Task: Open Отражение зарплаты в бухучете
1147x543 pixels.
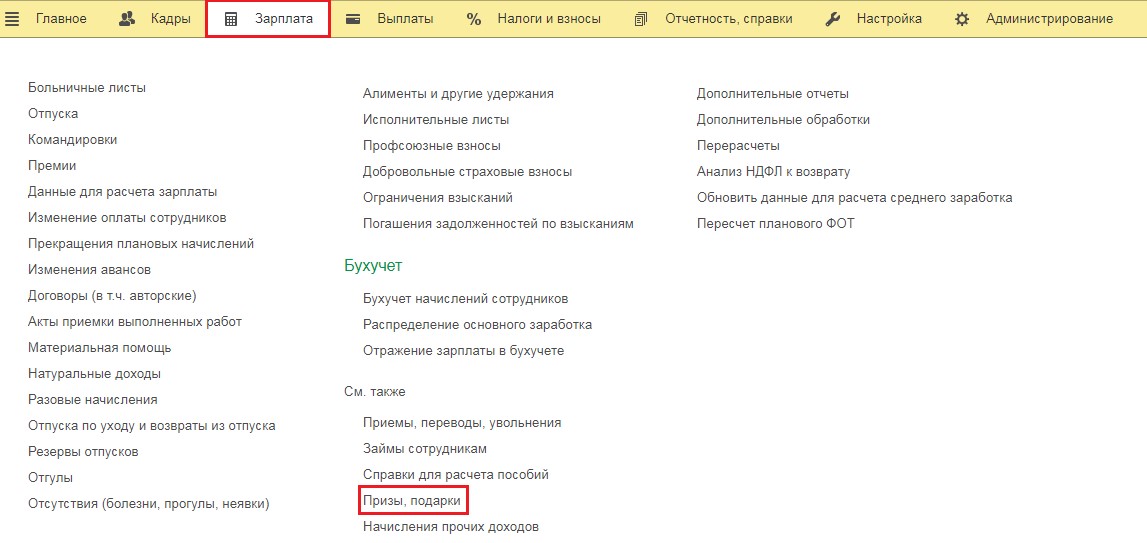Action: [464, 351]
